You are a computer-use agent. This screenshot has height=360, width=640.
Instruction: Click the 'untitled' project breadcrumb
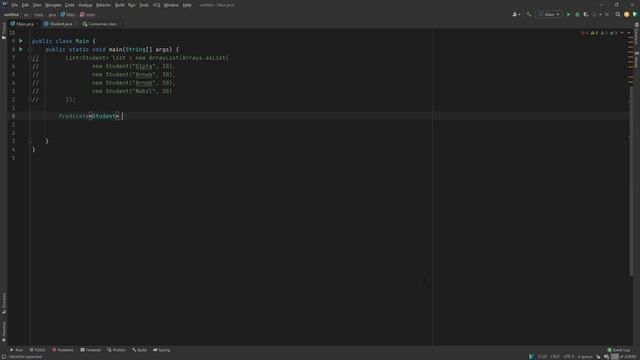coord(11,14)
